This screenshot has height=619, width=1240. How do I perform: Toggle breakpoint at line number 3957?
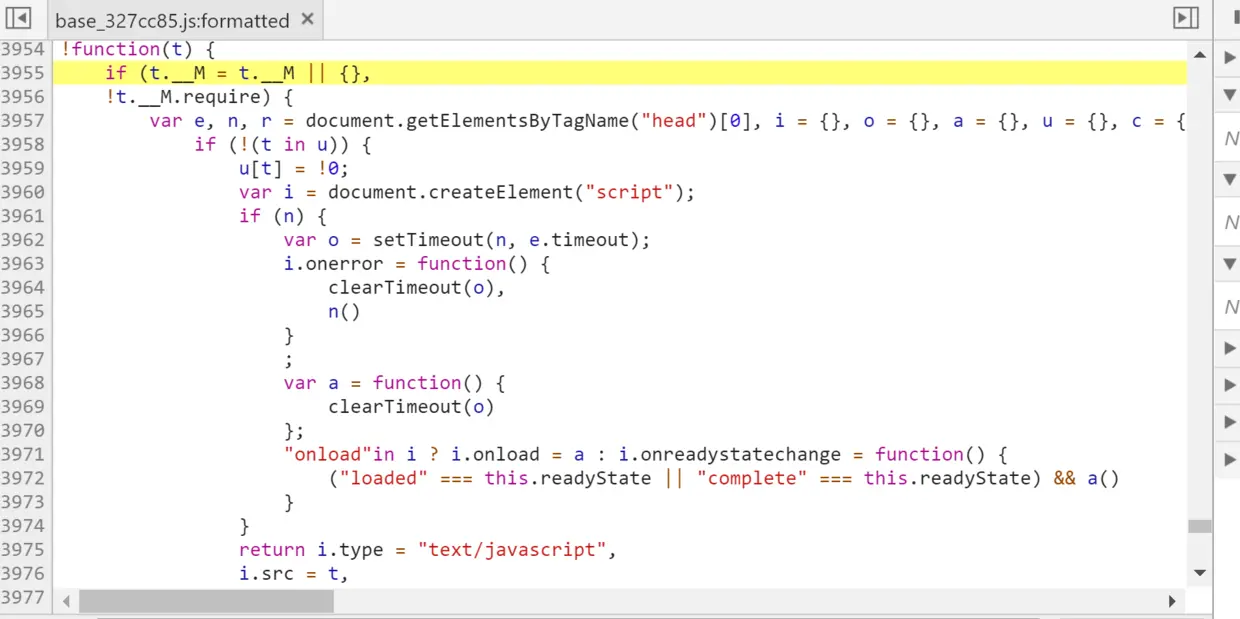coord(23,120)
